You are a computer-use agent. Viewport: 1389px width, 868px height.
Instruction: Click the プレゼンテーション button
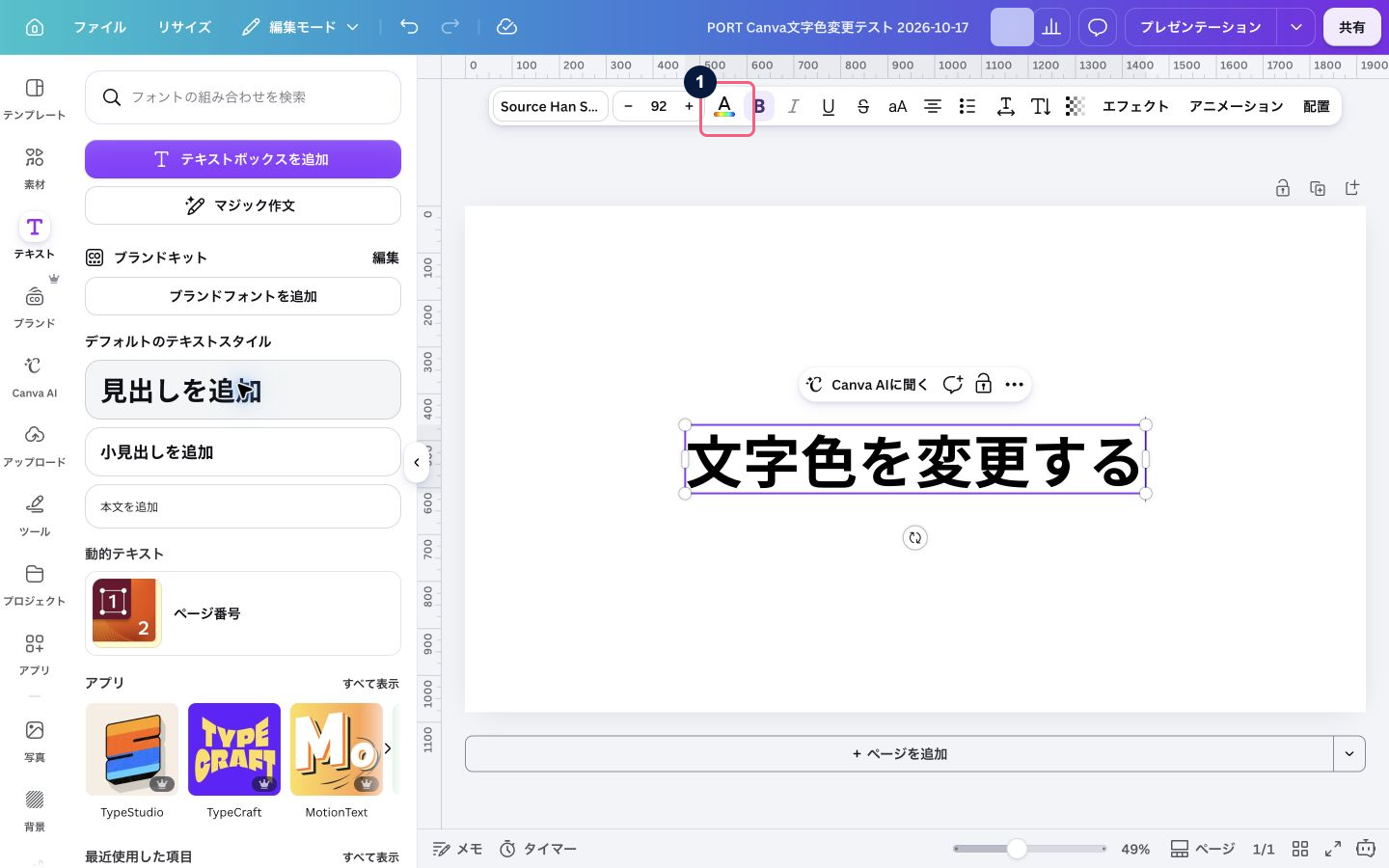1201,27
